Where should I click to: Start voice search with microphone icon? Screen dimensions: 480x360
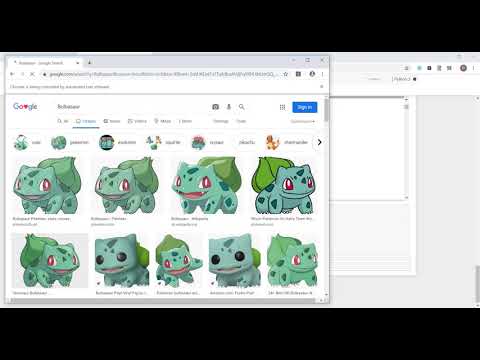(x=229, y=107)
